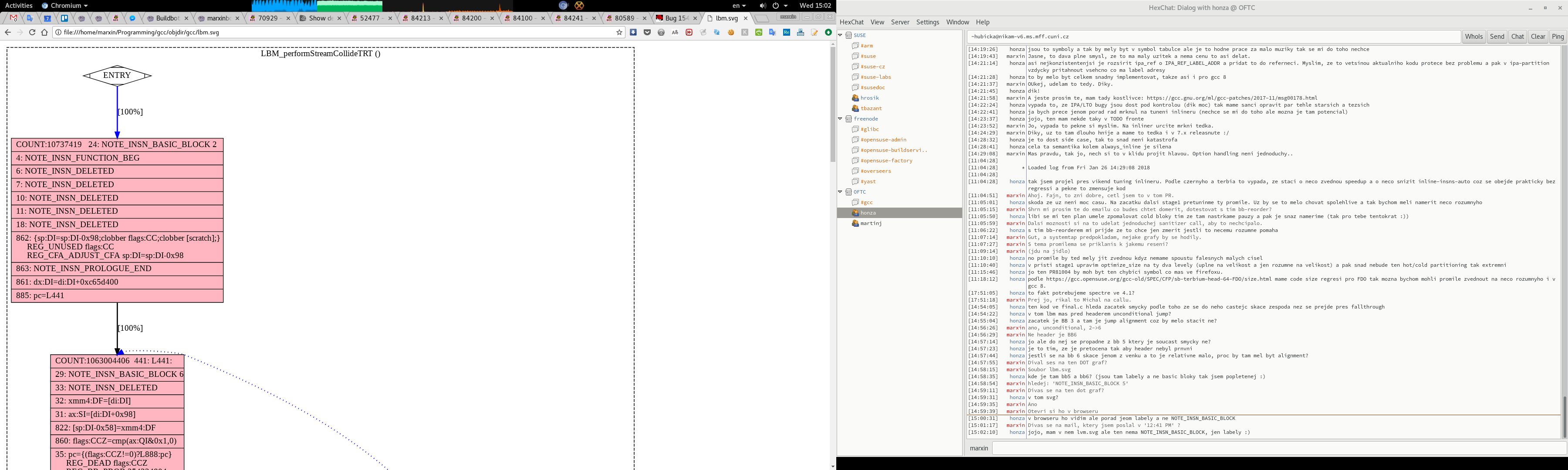Select the tbazant dialog
Image resolution: width=1568 pixels, height=470 pixels.
coord(871,108)
